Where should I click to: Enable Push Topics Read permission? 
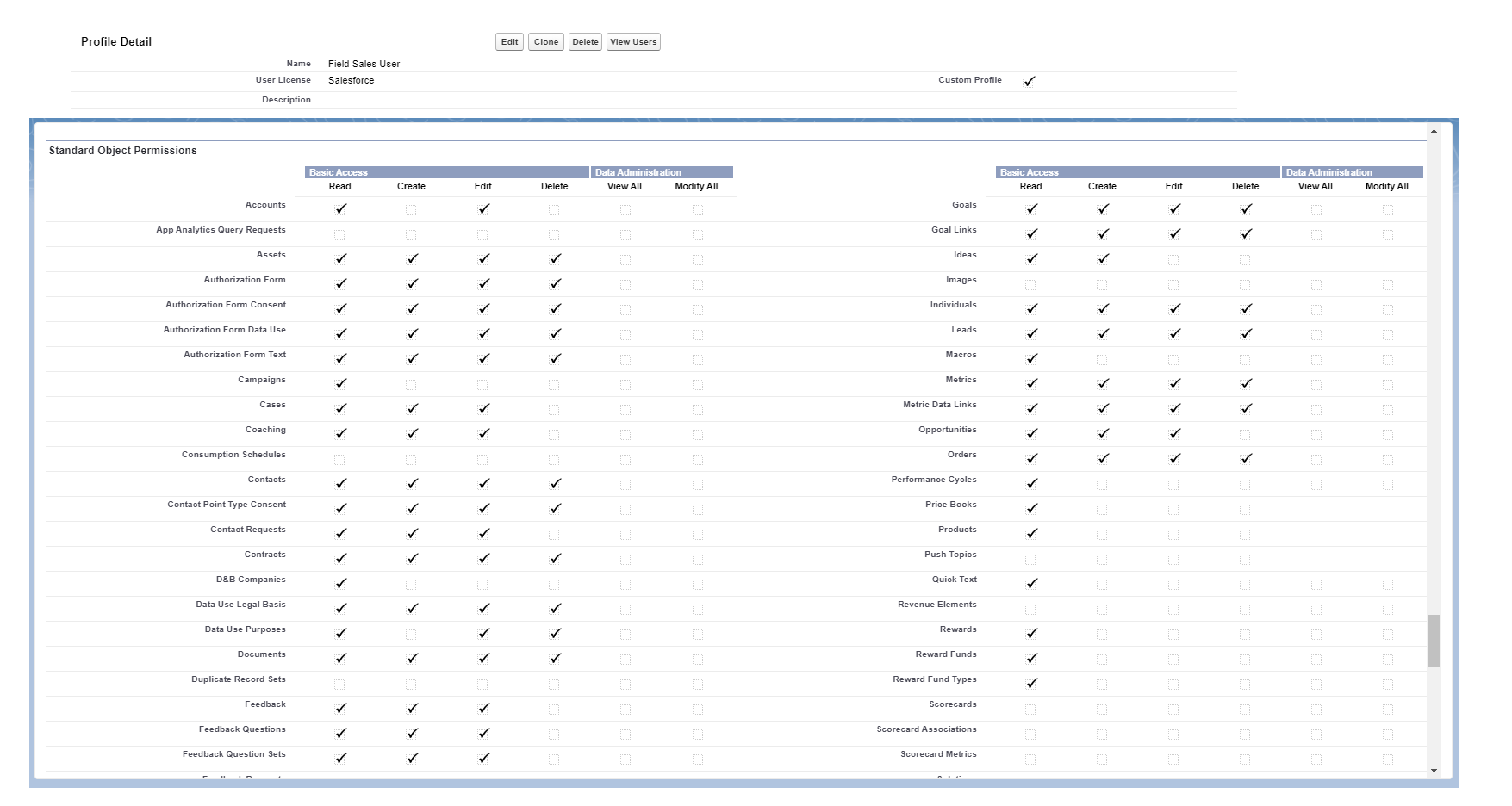tap(1030, 560)
